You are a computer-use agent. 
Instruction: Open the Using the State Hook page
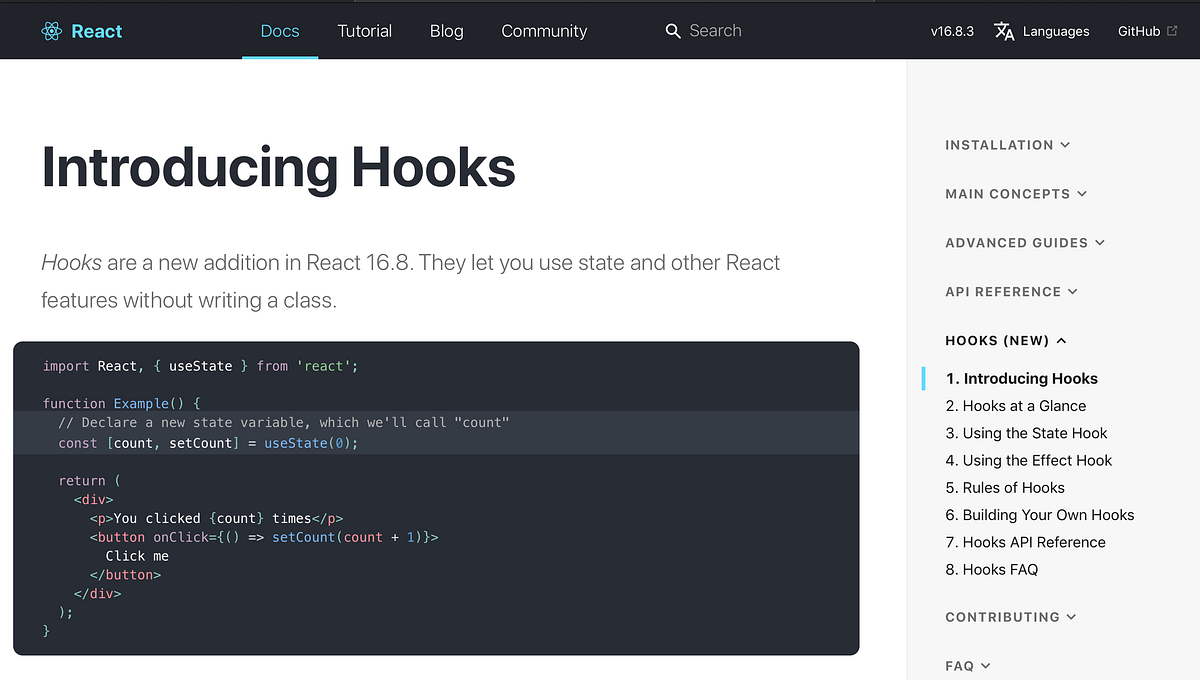[1027, 433]
